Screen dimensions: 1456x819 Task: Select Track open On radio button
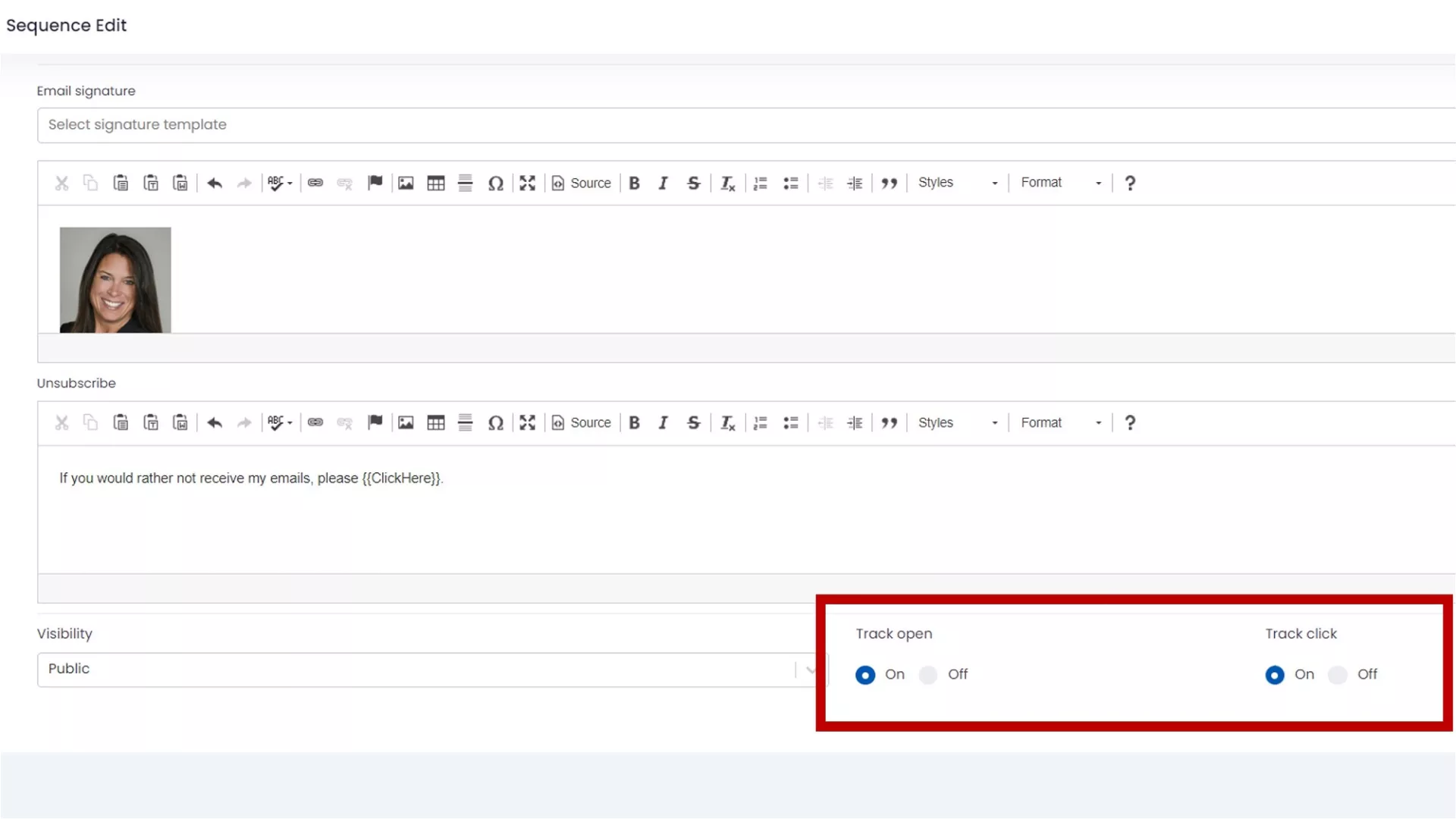tap(865, 675)
